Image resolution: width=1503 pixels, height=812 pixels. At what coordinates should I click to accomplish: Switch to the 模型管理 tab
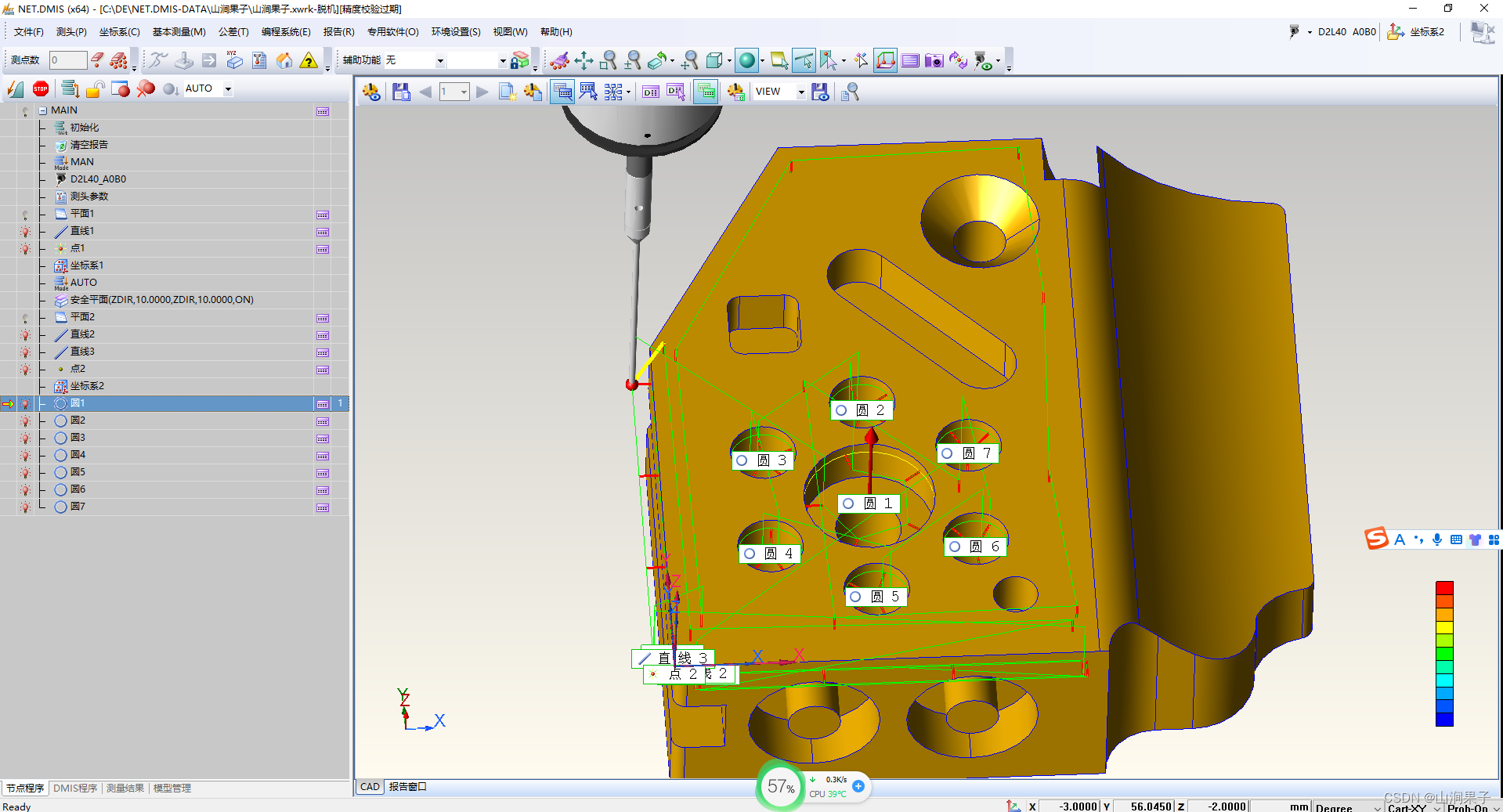[x=172, y=788]
